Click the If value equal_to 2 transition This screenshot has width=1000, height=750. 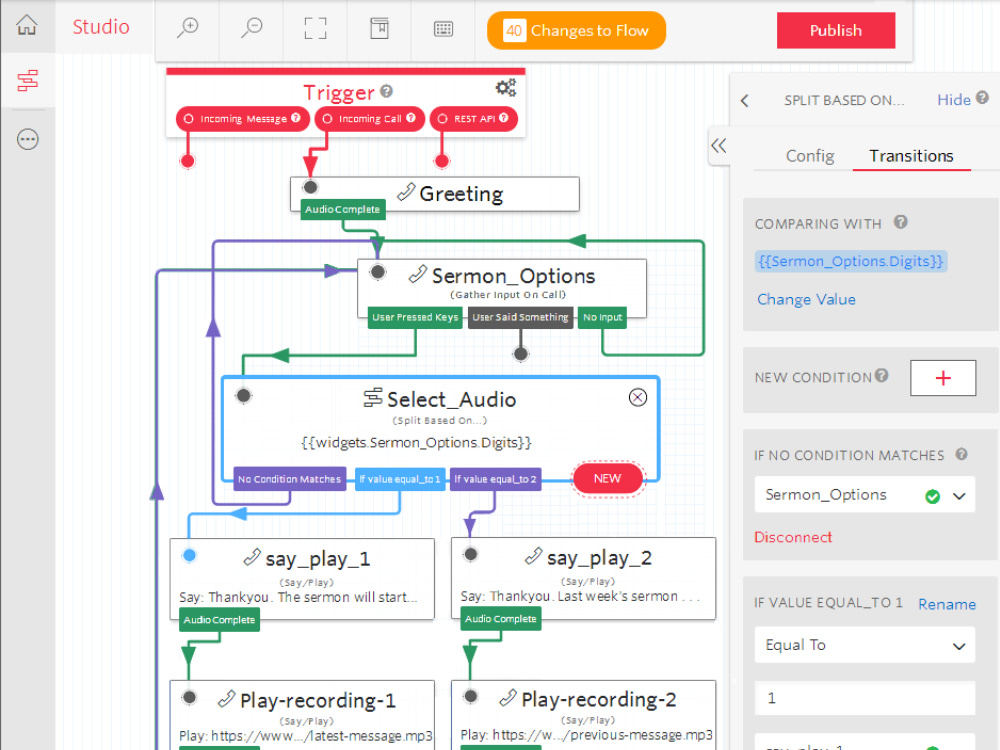[x=496, y=479]
